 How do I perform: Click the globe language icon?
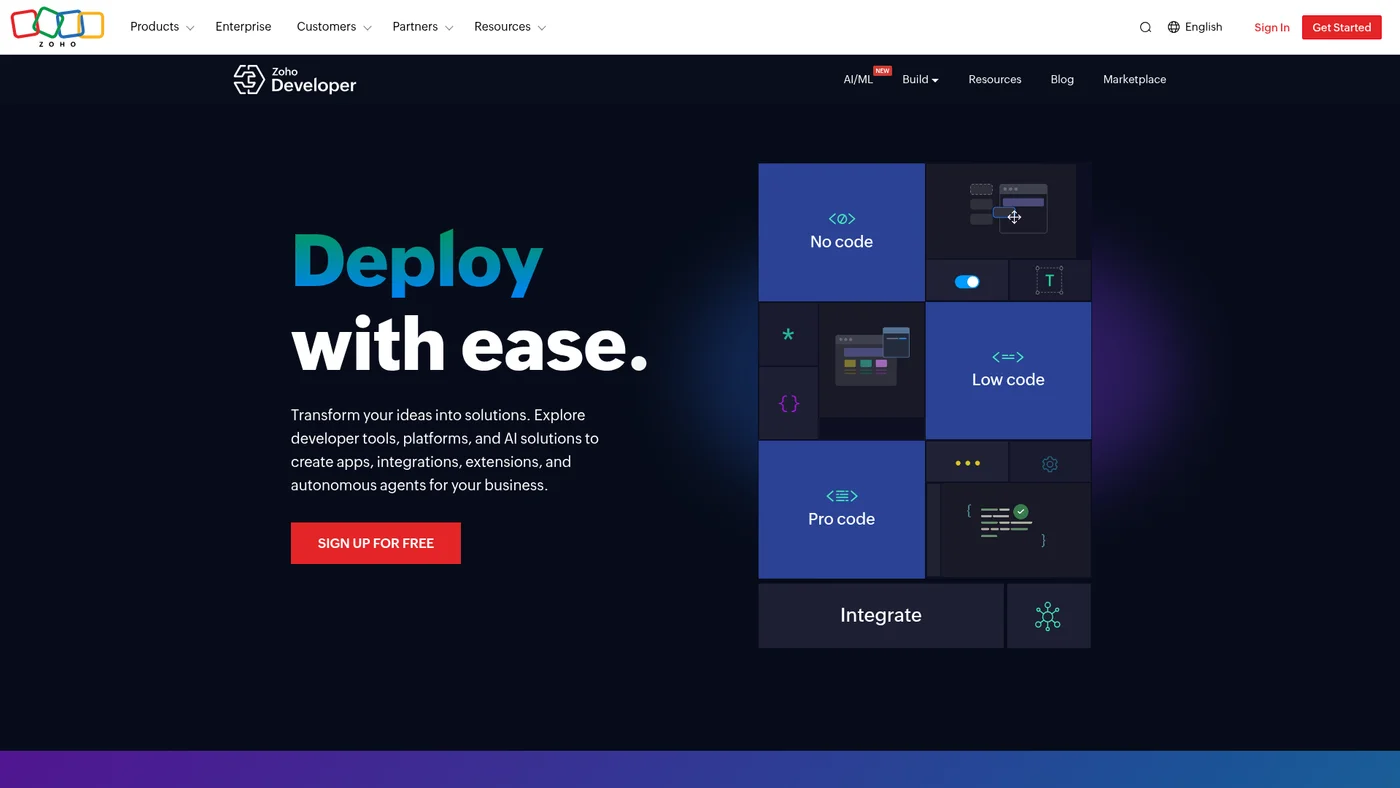1174,27
